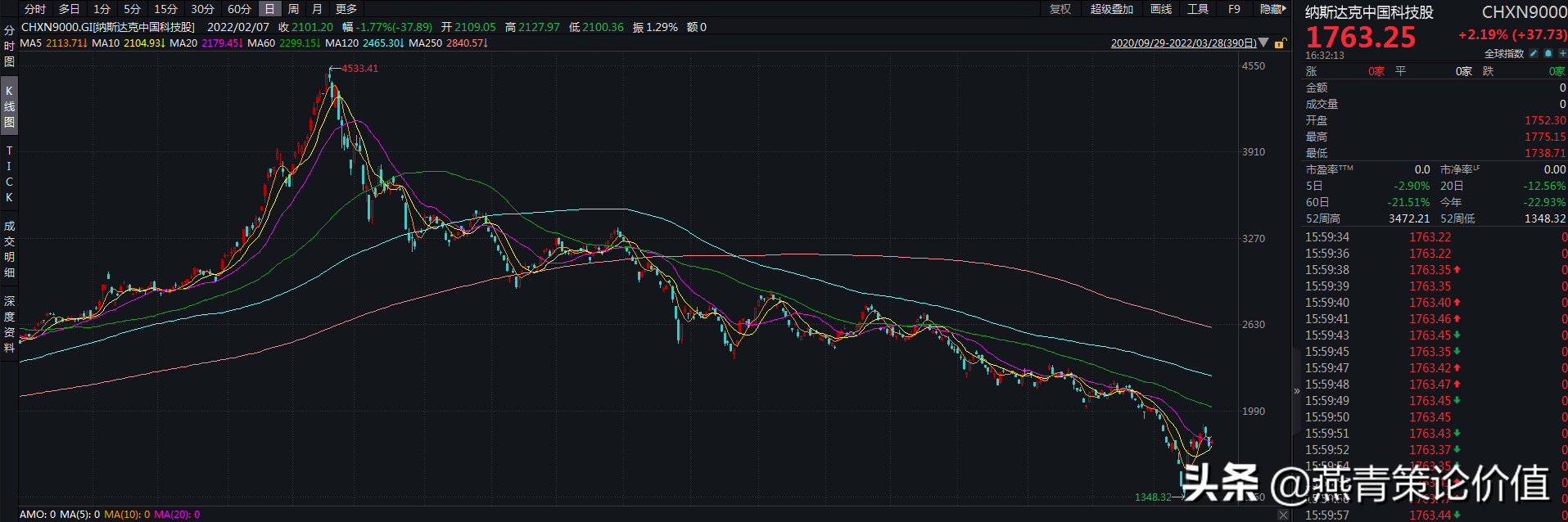Click the 开盘 1752.30 row
Screen dimensions: 1568x522
(1435, 120)
